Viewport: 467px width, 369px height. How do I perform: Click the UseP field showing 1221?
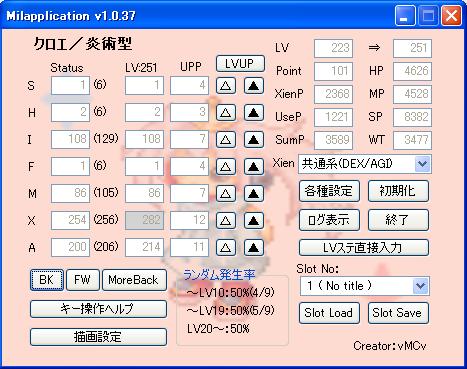coord(333,117)
